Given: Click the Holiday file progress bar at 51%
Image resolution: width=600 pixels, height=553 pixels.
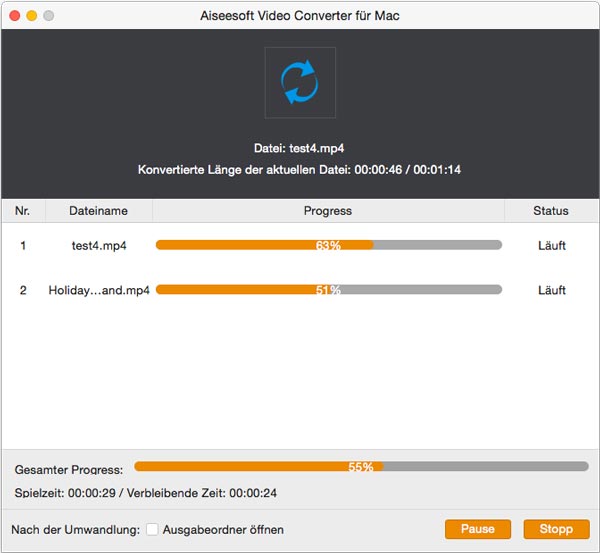Looking at the screenshot, I should (328, 290).
